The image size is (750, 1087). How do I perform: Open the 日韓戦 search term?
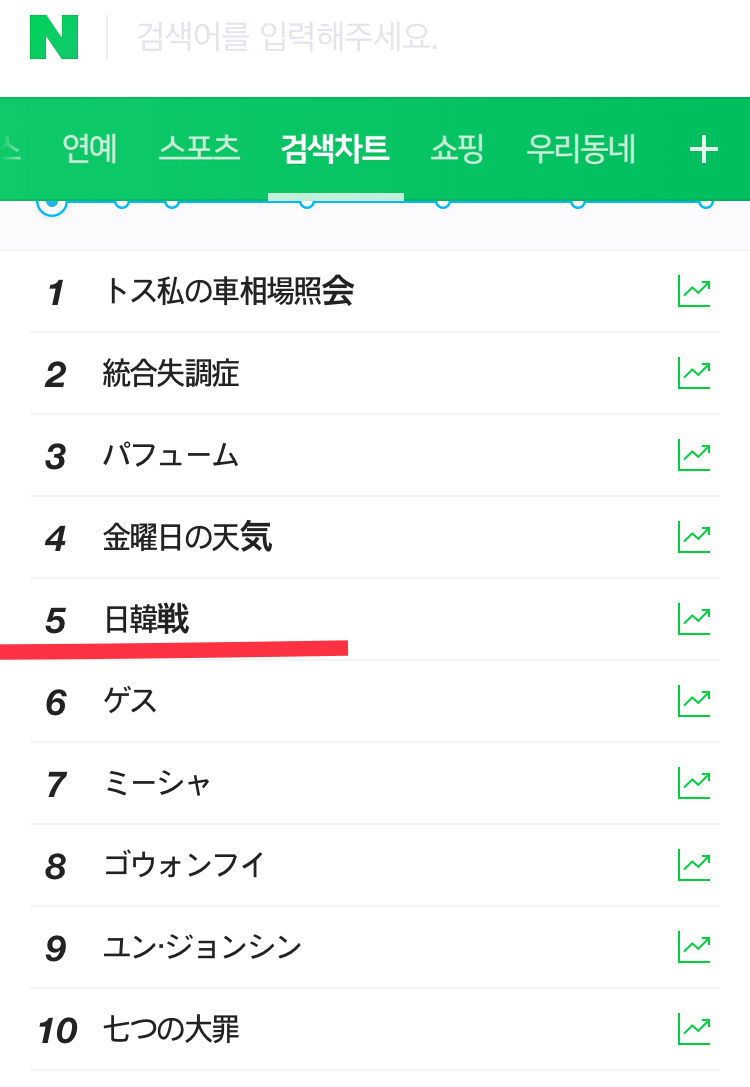[x=146, y=620]
